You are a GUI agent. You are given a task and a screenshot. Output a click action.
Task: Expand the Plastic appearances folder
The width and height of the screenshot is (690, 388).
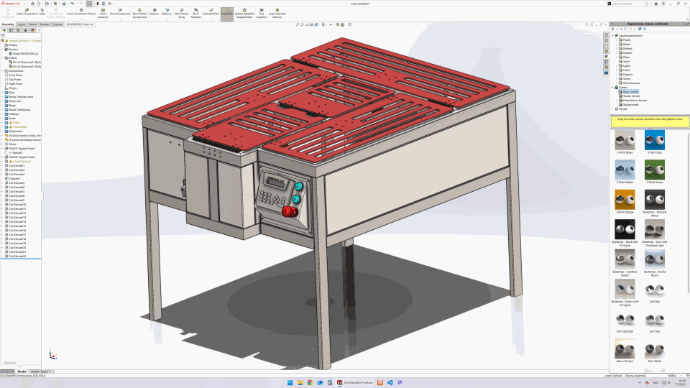(x=617, y=40)
